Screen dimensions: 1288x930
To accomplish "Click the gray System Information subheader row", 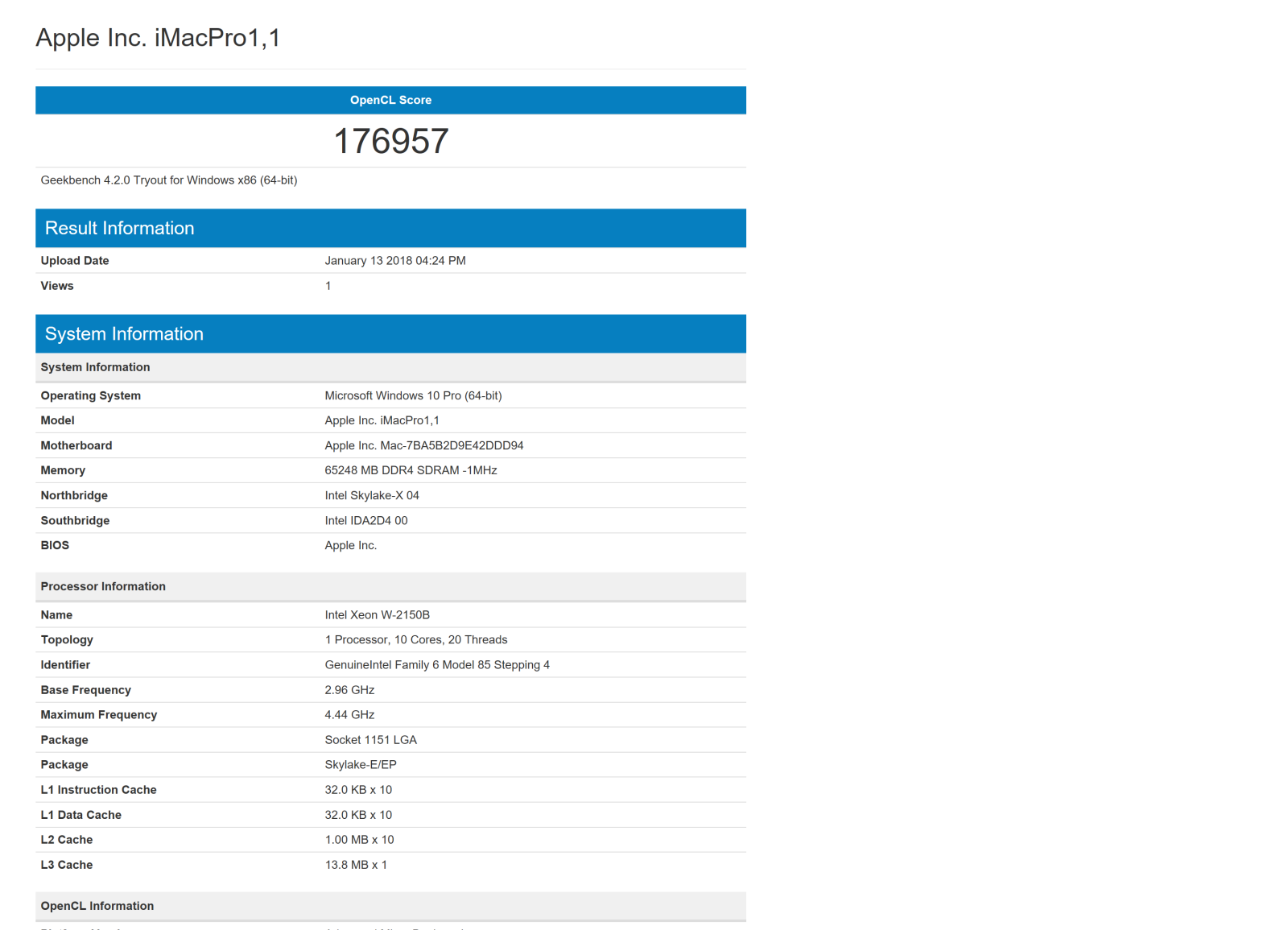I will coord(390,367).
